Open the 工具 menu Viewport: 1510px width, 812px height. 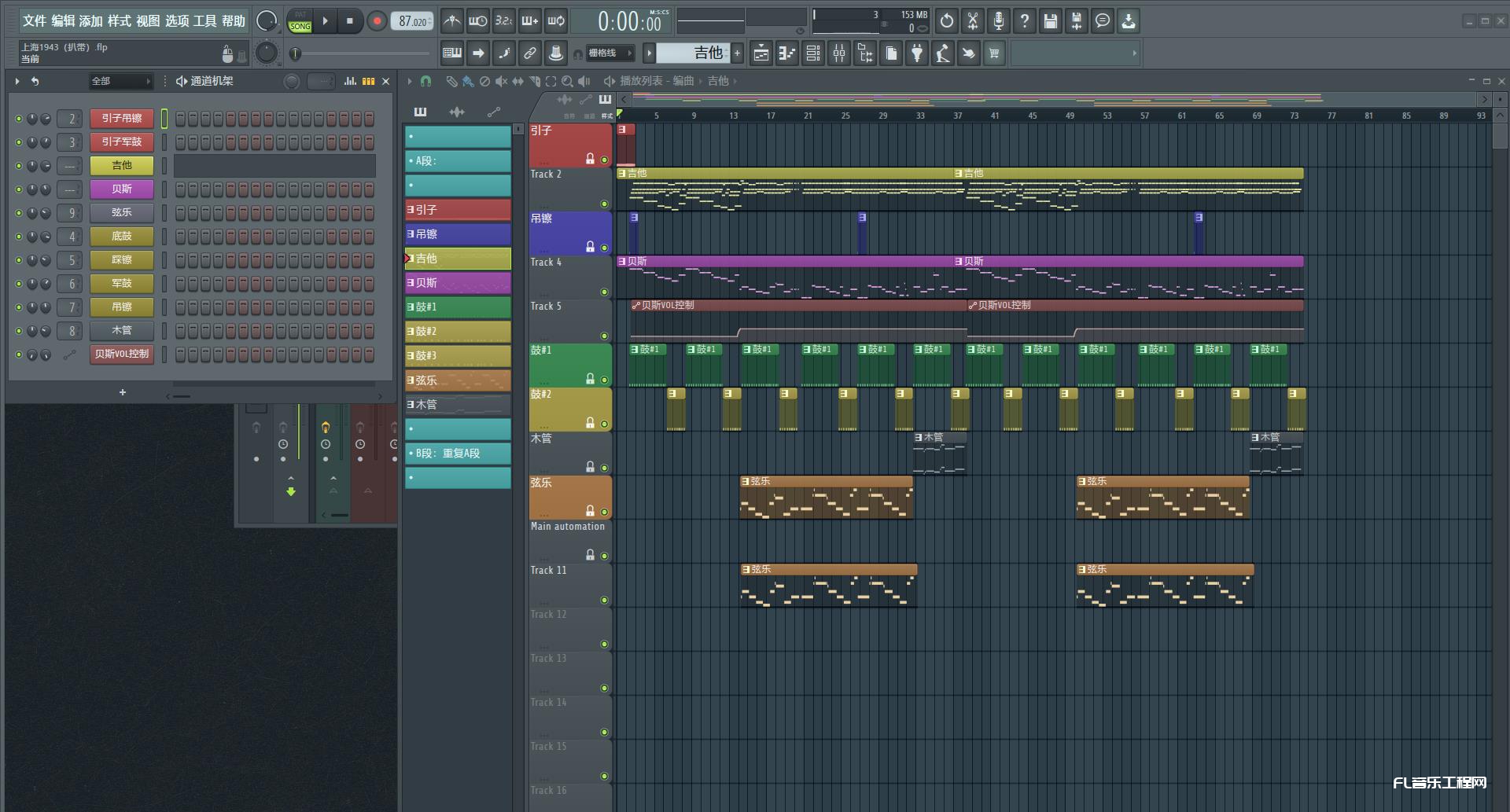(204, 21)
